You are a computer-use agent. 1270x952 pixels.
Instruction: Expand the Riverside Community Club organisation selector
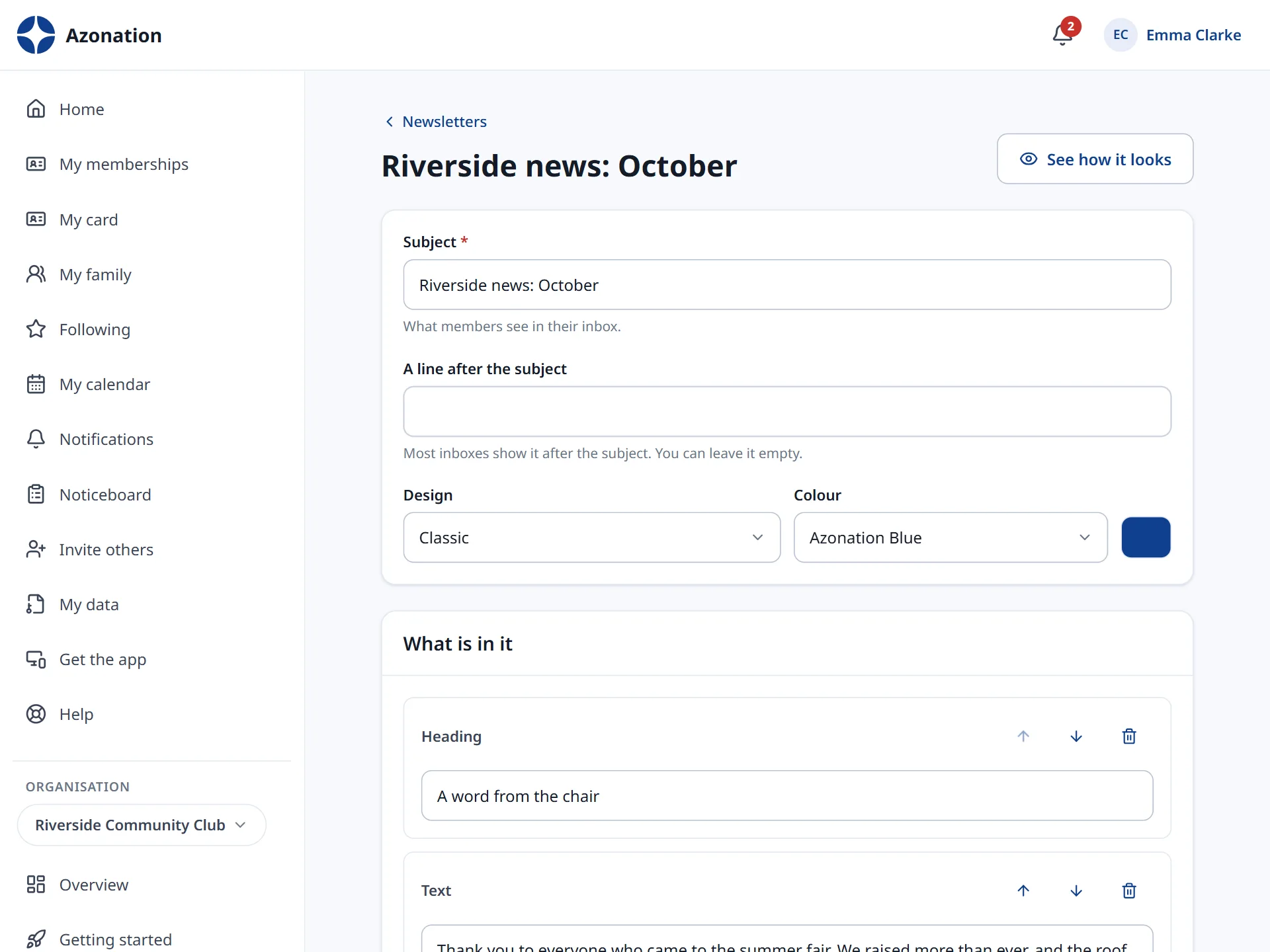coord(142,825)
